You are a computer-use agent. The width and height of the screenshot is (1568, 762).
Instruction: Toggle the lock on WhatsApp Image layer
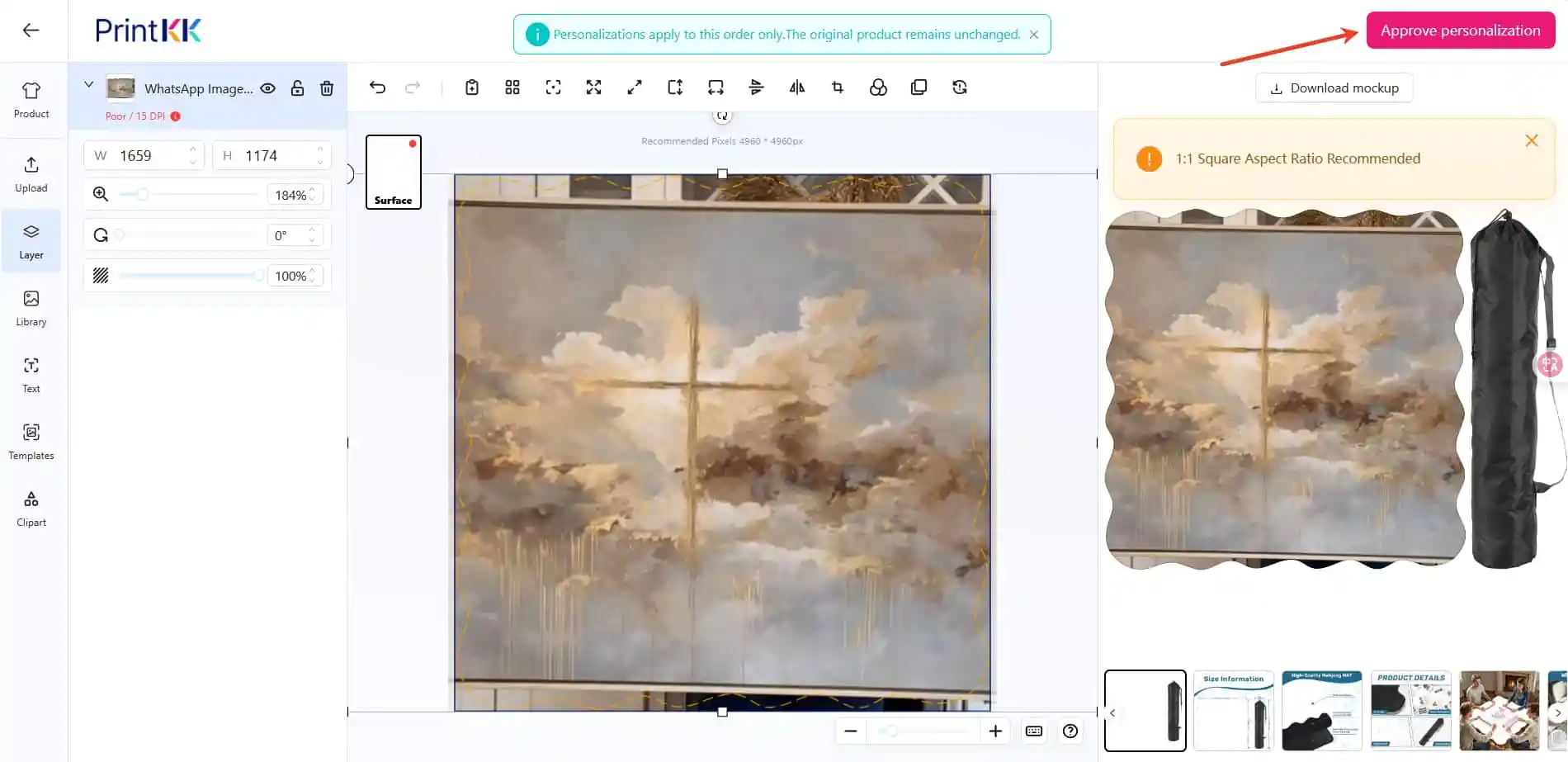click(x=297, y=88)
